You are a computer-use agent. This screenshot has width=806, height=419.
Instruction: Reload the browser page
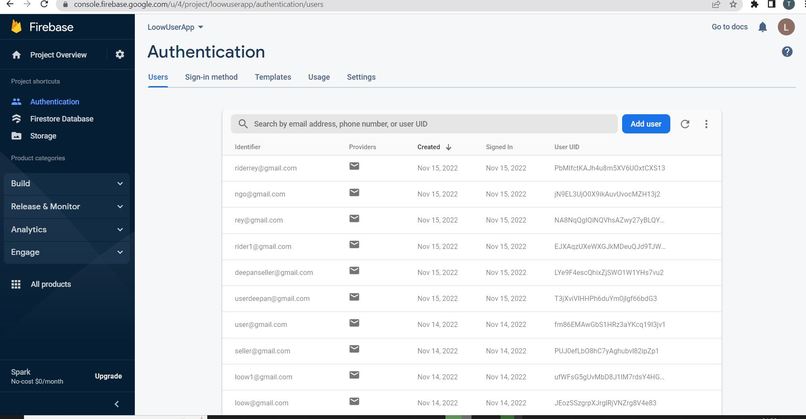point(44,4)
